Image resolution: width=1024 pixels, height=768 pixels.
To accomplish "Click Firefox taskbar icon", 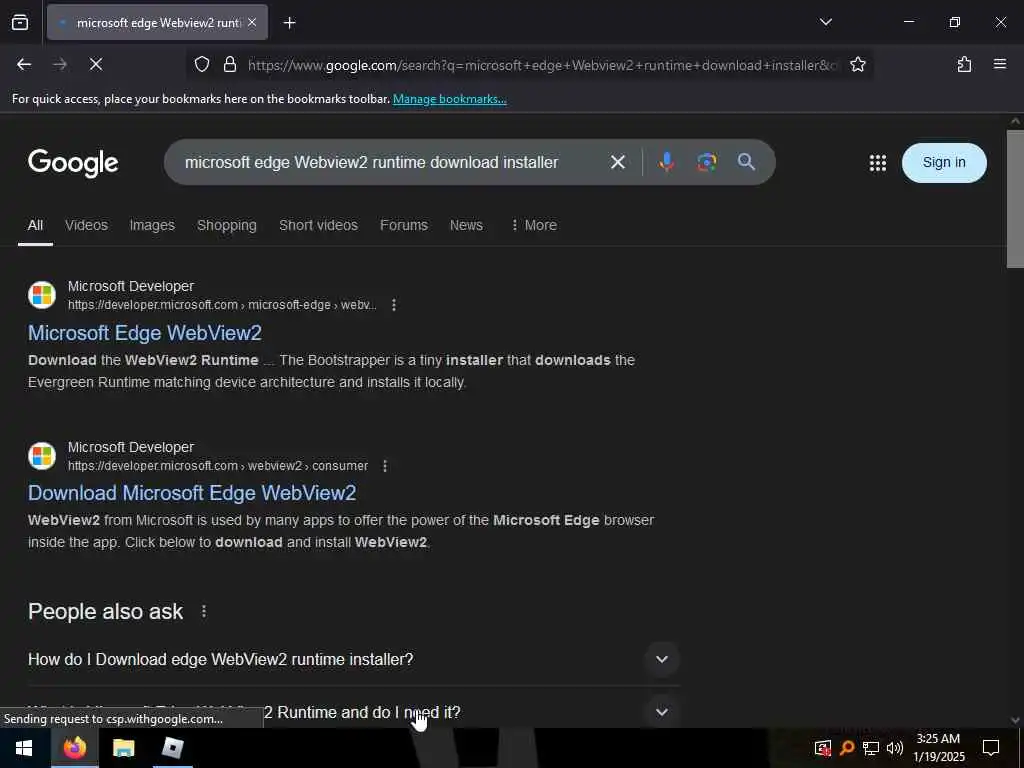I will [x=74, y=748].
